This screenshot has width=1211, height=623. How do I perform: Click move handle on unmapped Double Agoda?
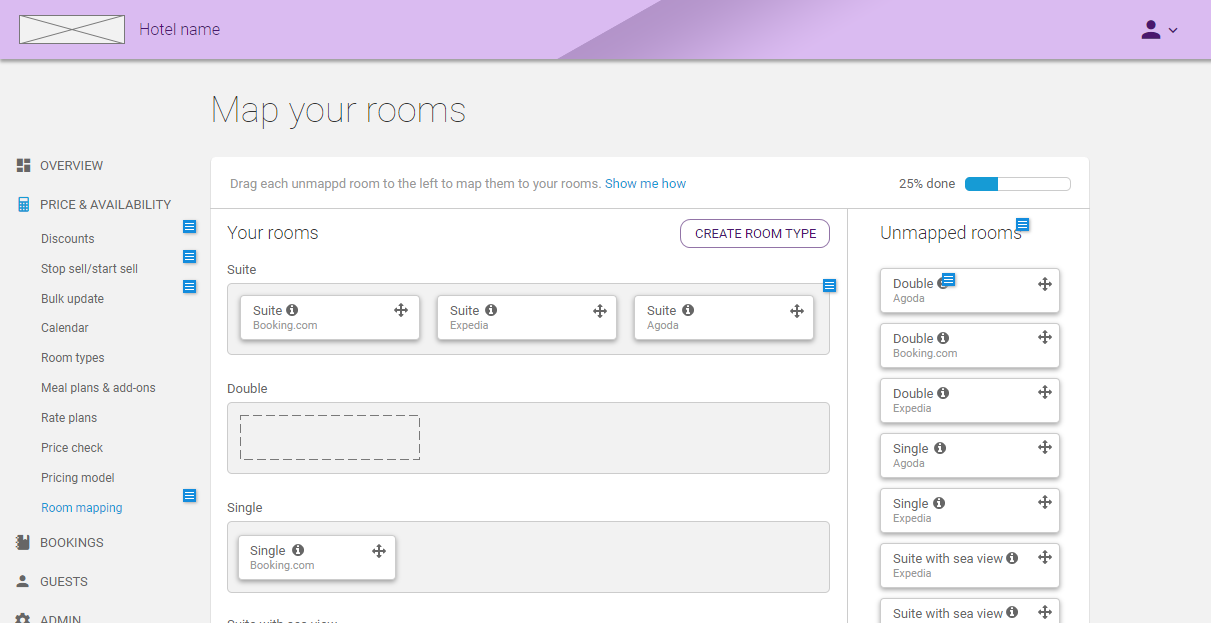[x=1045, y=284]
